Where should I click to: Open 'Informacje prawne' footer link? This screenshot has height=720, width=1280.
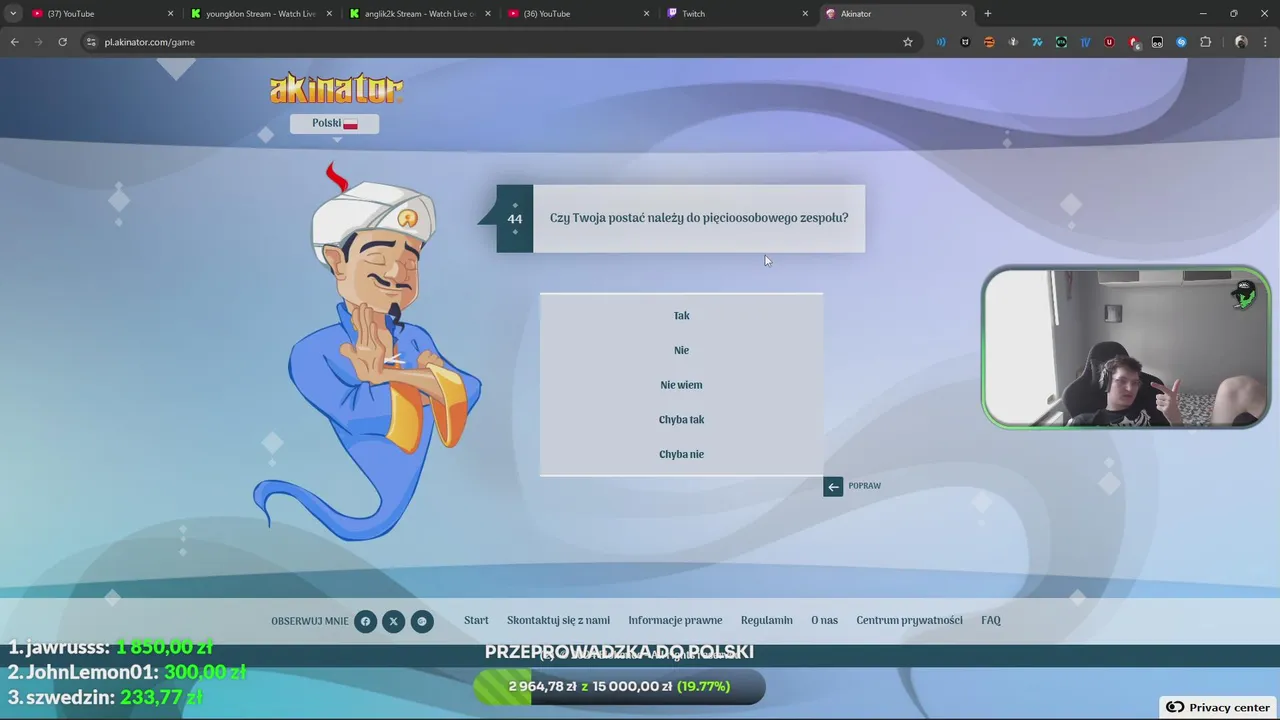675,620
